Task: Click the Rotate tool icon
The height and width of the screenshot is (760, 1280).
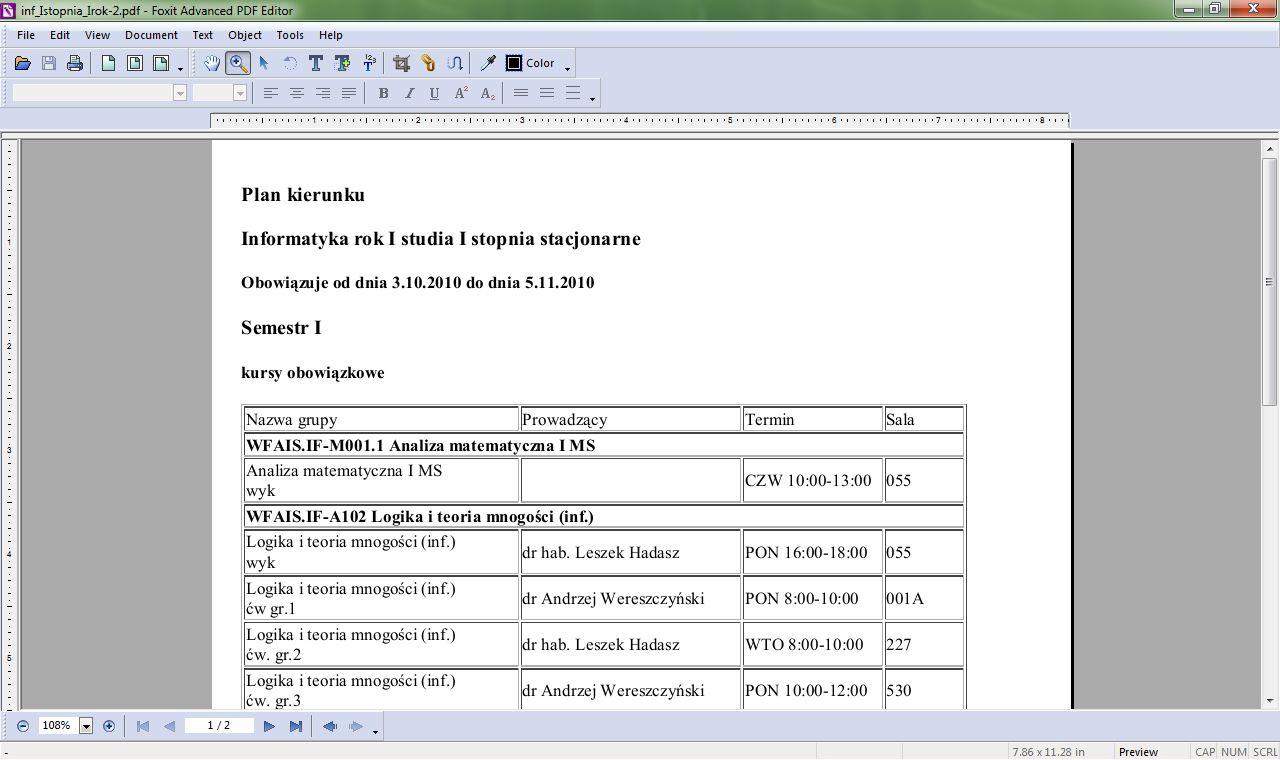Action: 290,63
